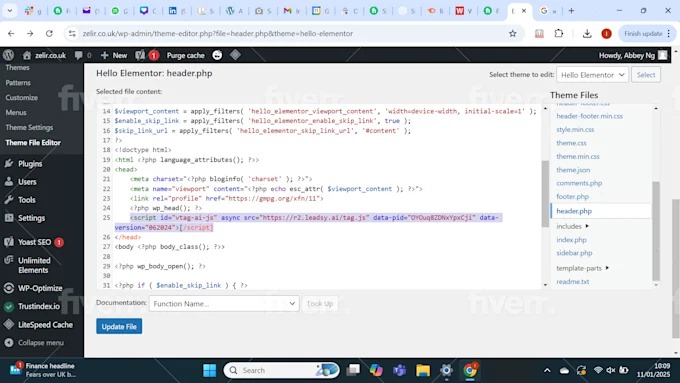Image resolution: width=680 pixels, height=383 pixels.
Task: Click the Look Up button
Action: (x=320, y=304)
